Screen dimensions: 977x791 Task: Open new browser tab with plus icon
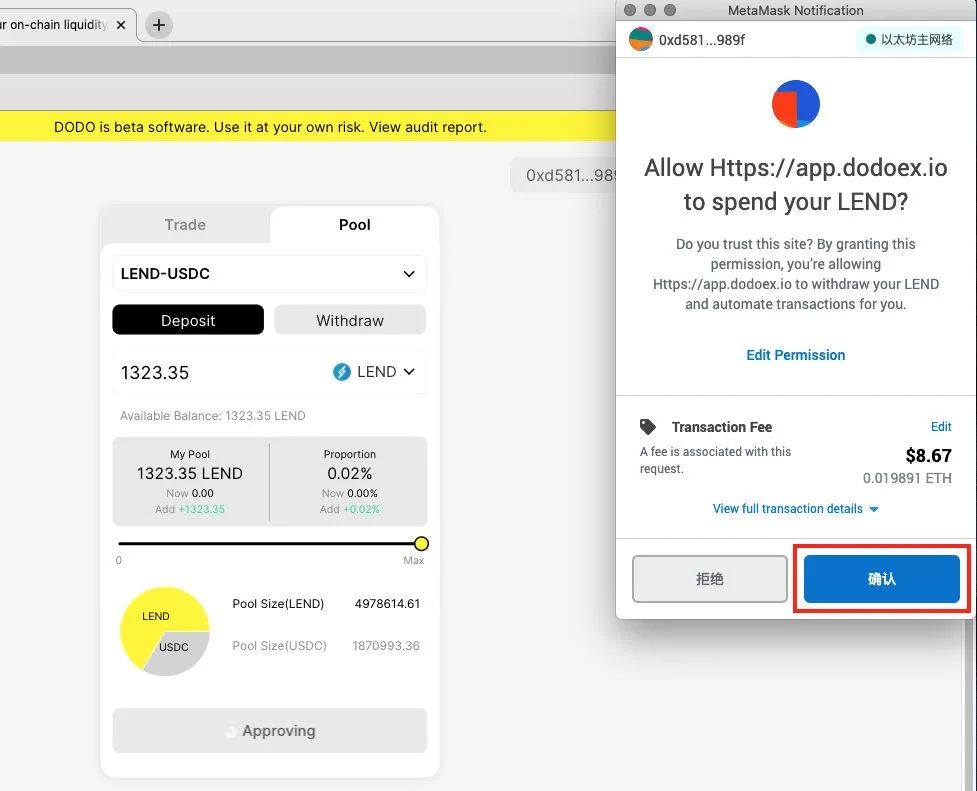click(159, 25)
